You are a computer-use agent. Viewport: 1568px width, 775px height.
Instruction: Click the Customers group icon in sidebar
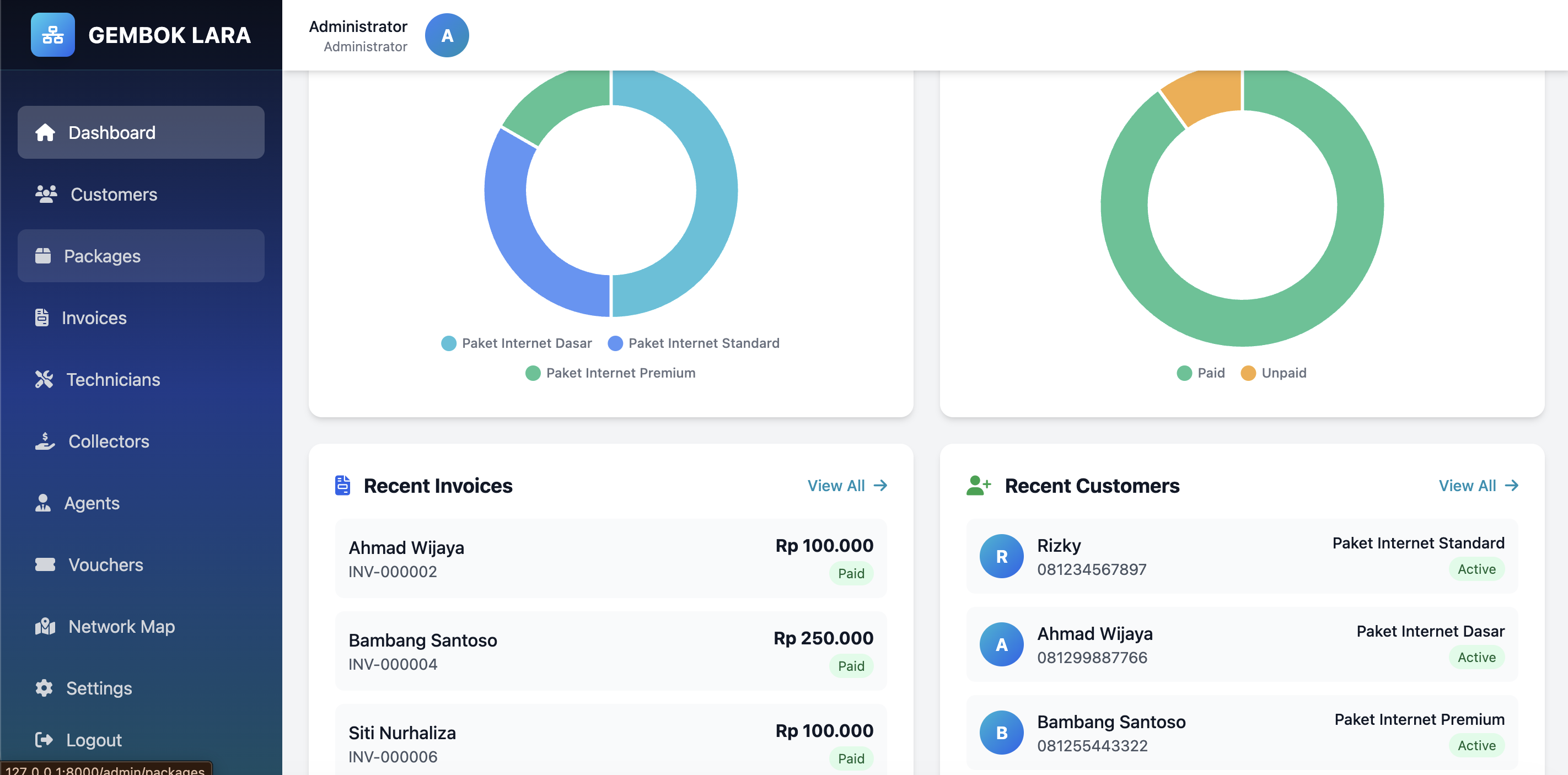tap(46, 194)
